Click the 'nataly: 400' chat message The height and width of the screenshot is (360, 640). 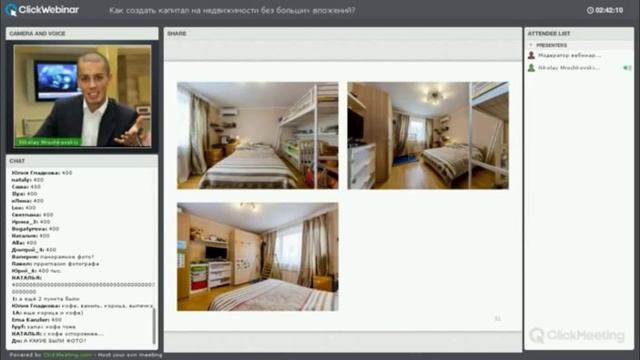[x=27, y=180]
